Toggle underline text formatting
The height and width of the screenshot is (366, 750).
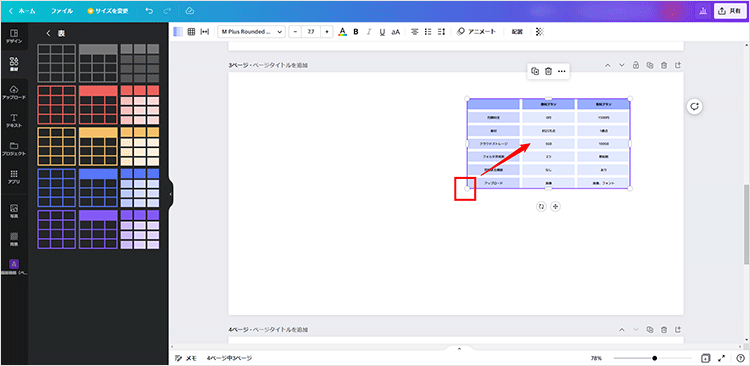pyautogui.click(x=382, y=32)
